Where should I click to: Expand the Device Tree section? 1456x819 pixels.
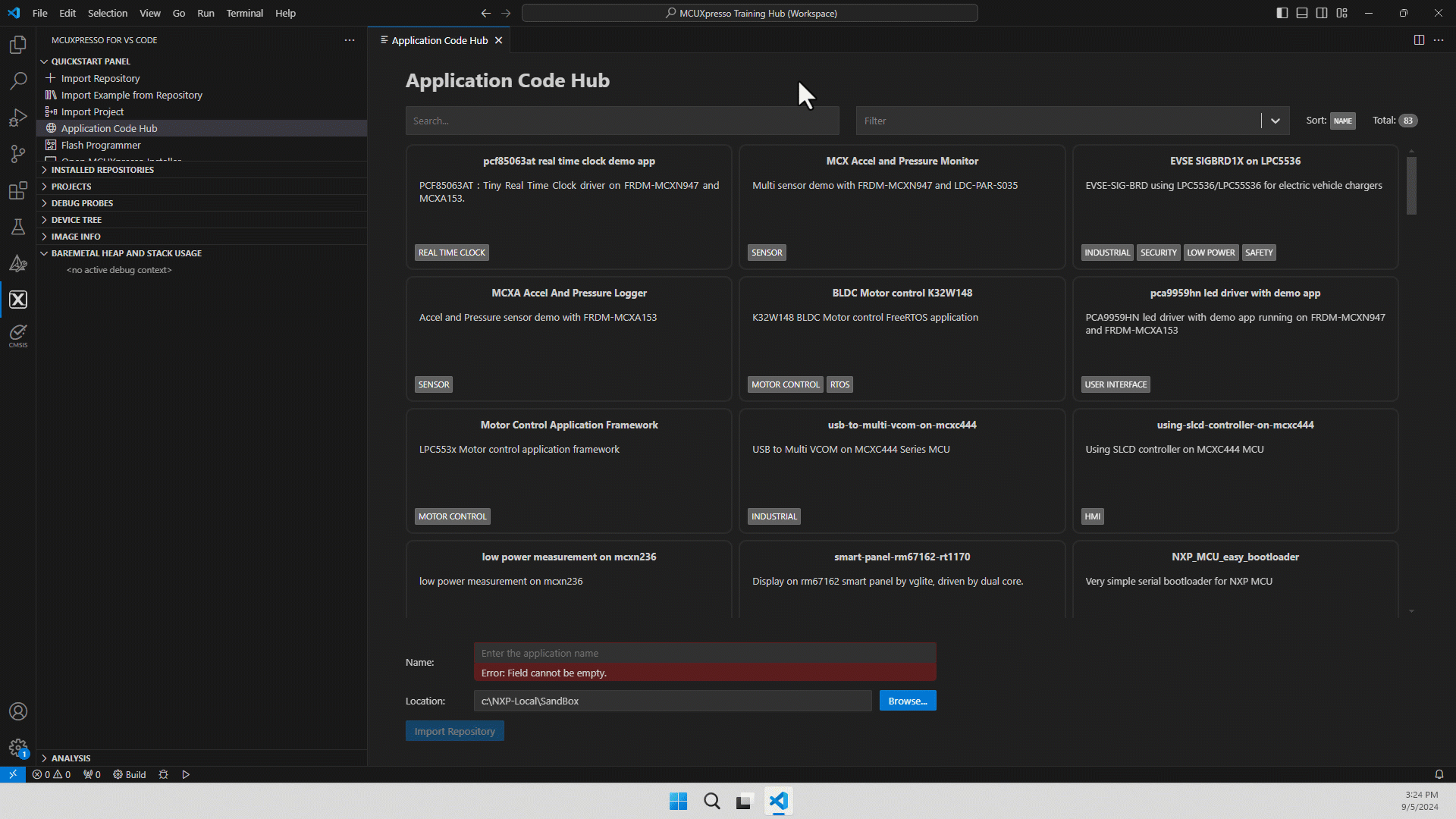point(76,219)
